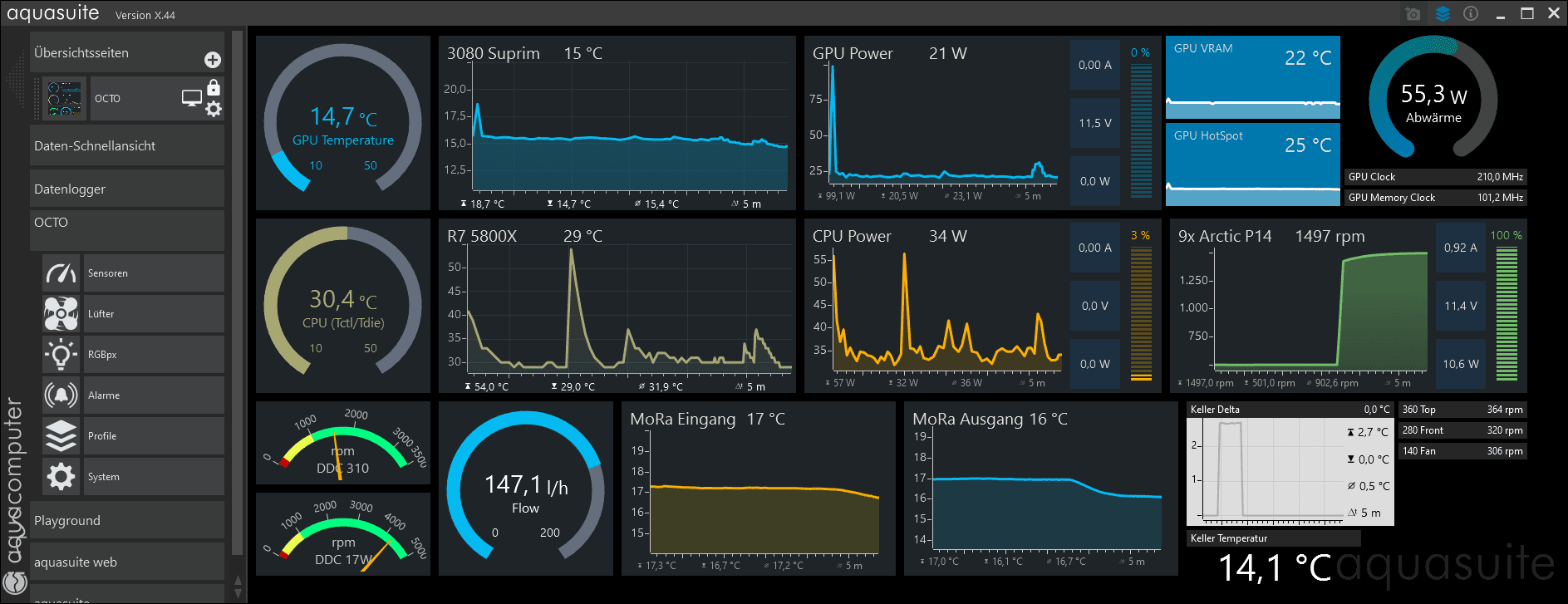Click the speedometer icon beside Sensoren
Image resolution: width=1568 pixels, height=604 pixels.
[x=61, y=273]
